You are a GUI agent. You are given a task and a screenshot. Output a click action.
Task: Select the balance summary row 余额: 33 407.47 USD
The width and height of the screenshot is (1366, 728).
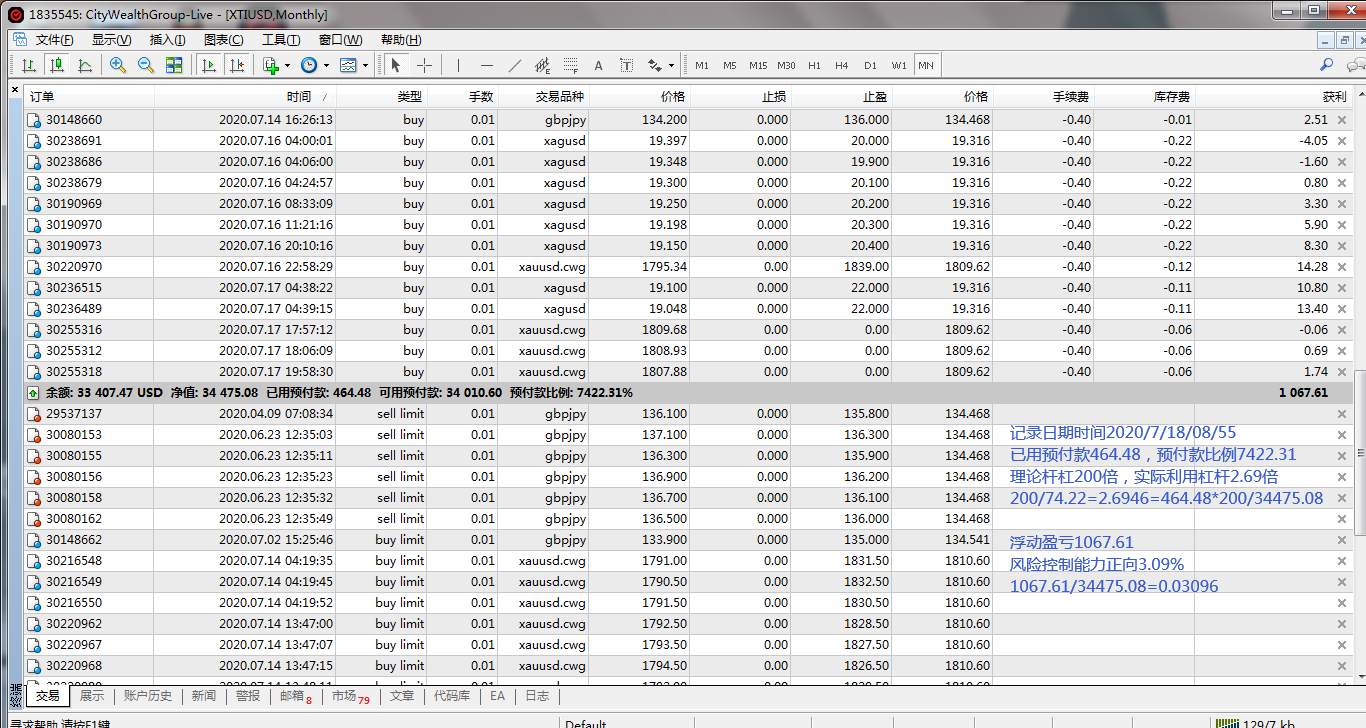(688, 393)
